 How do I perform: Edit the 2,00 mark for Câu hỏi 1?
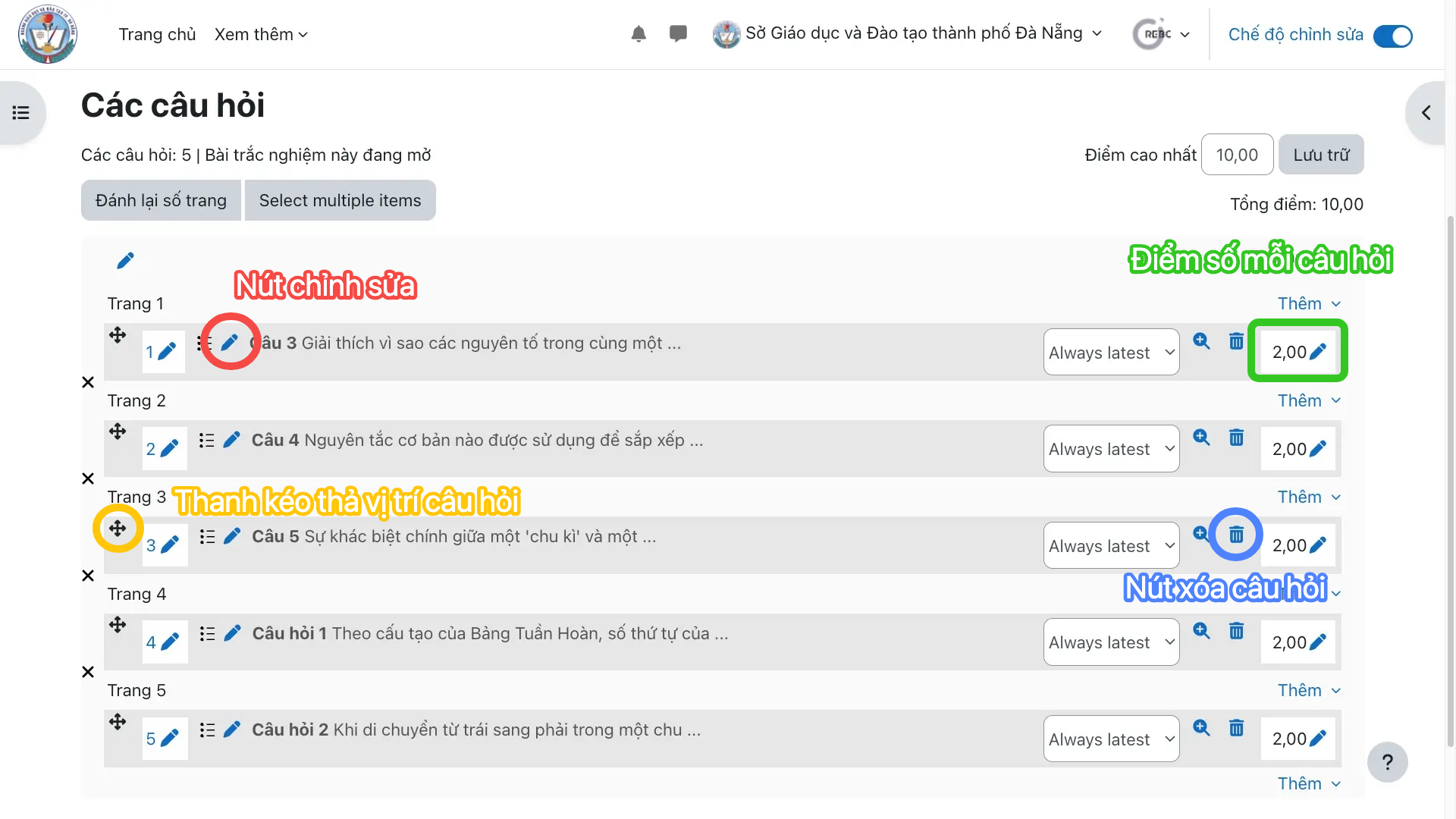(x=1318, y=642)
